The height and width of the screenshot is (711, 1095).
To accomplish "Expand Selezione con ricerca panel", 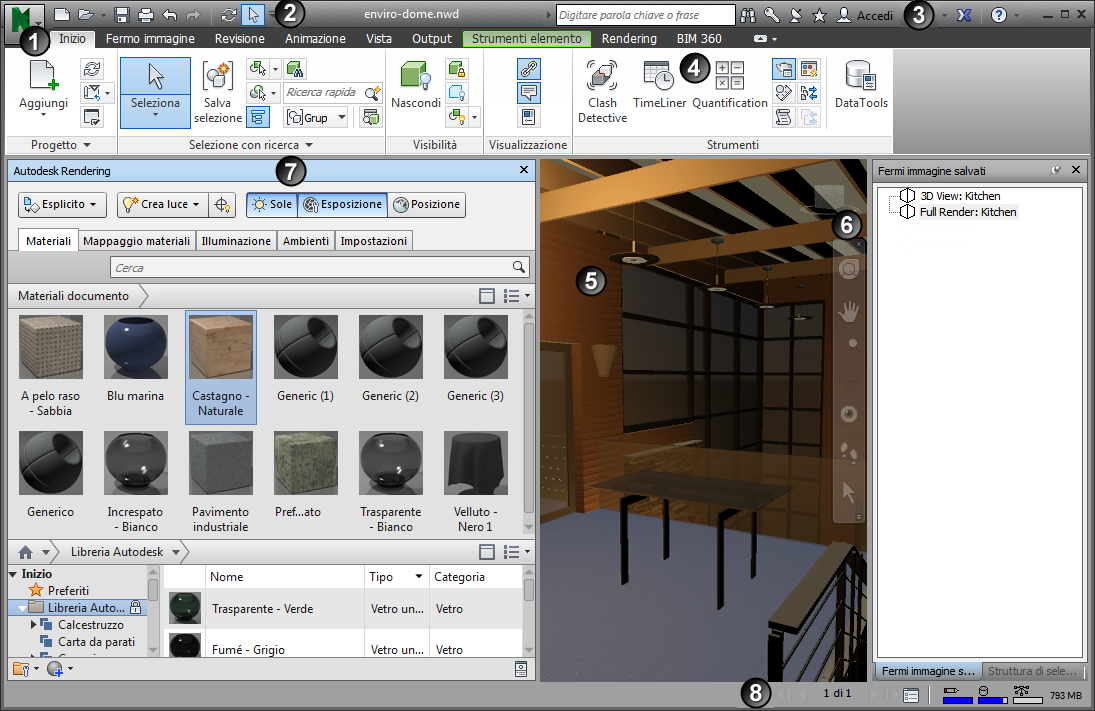I will [309, 145].
